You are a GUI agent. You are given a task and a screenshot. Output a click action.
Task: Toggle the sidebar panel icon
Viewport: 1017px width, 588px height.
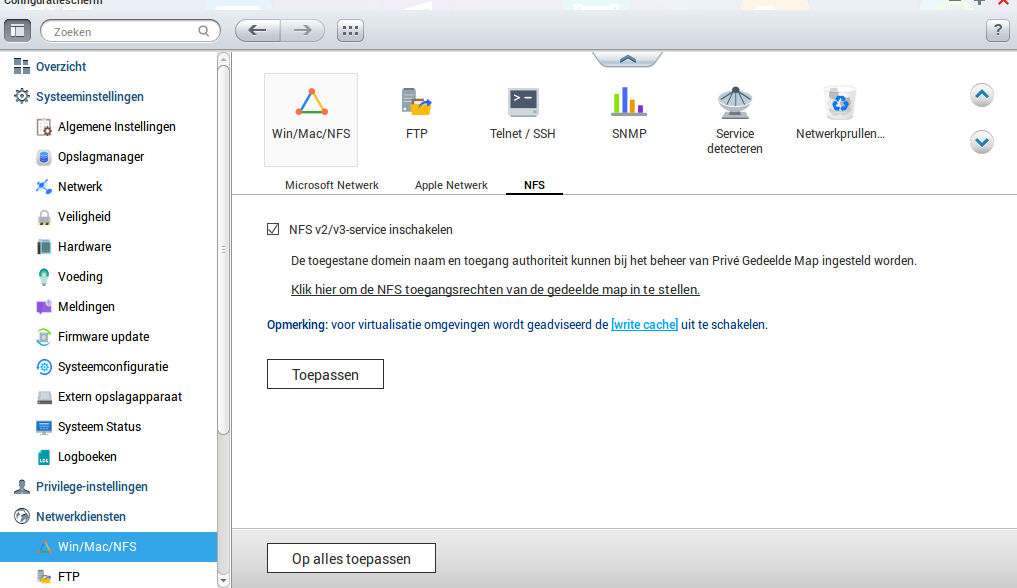tap(18, 31)
